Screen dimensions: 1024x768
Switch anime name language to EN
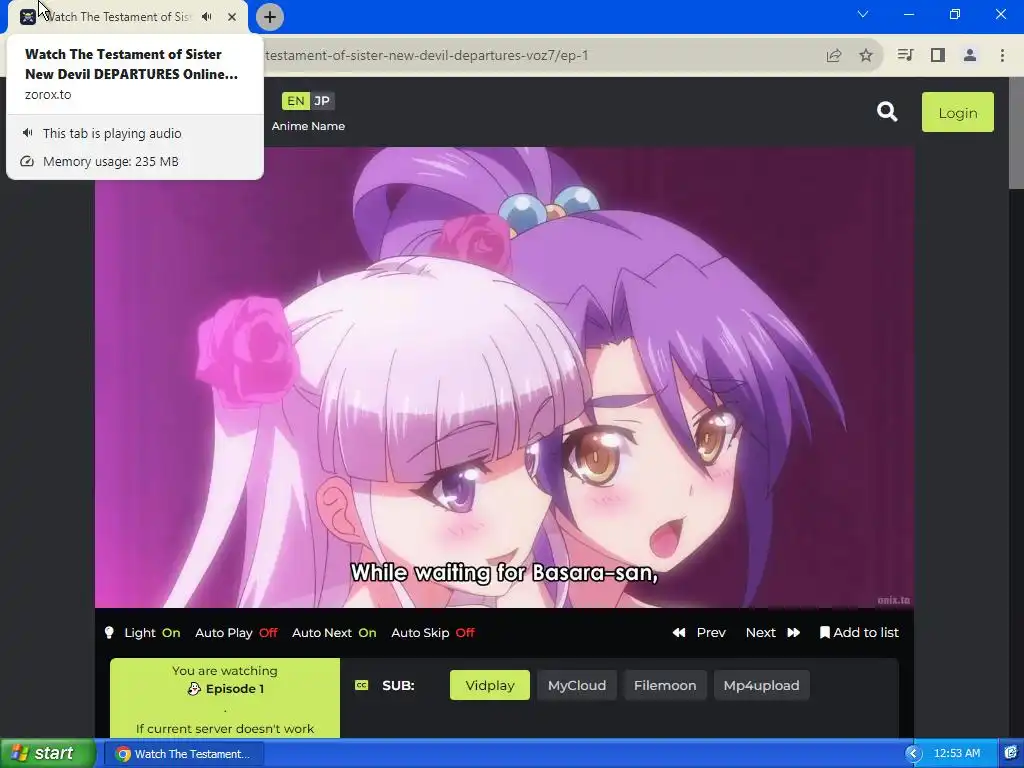tap(295, 101)
